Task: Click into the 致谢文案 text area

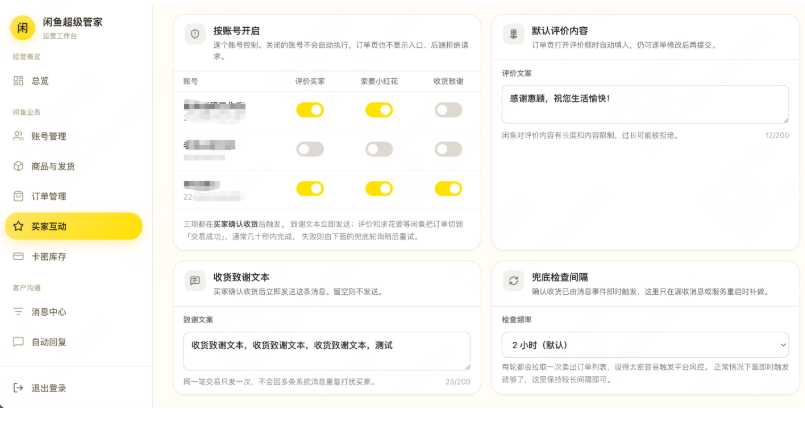Action: pyautogui.click(x=327, y=351)
